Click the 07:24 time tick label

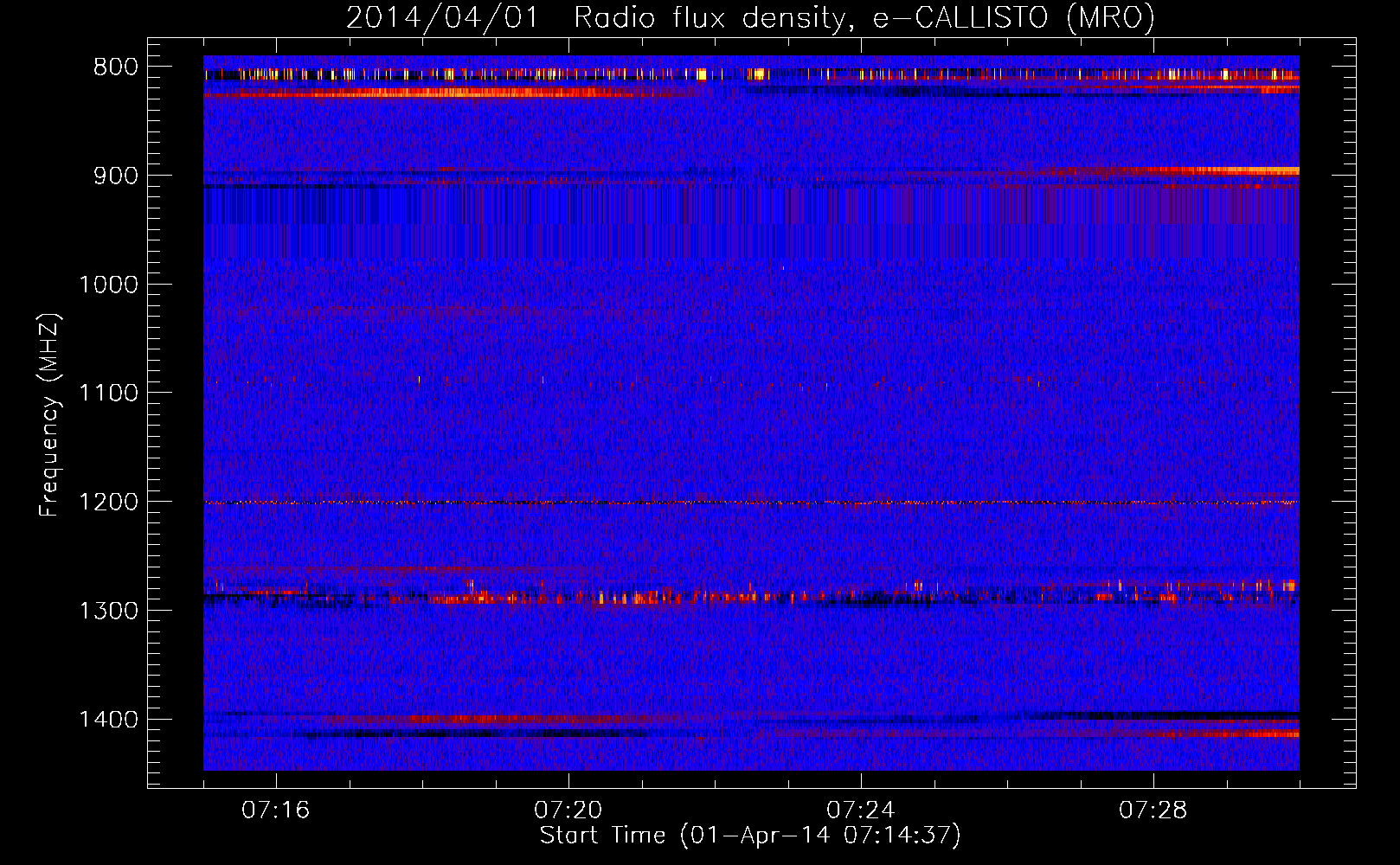tap(861, 811)
